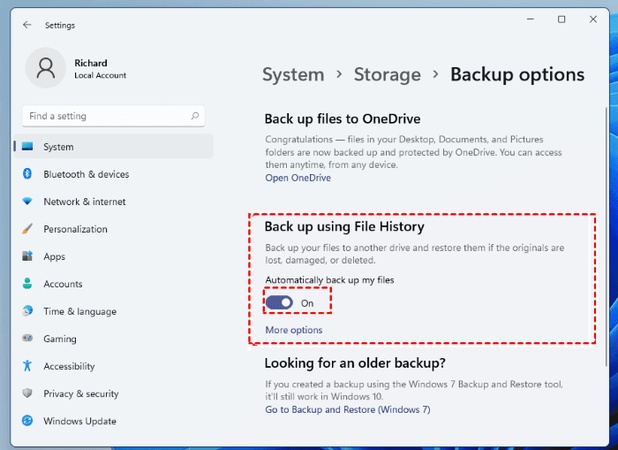
Task: Open Bluetooth & devices settings
Action: [114, 174]
